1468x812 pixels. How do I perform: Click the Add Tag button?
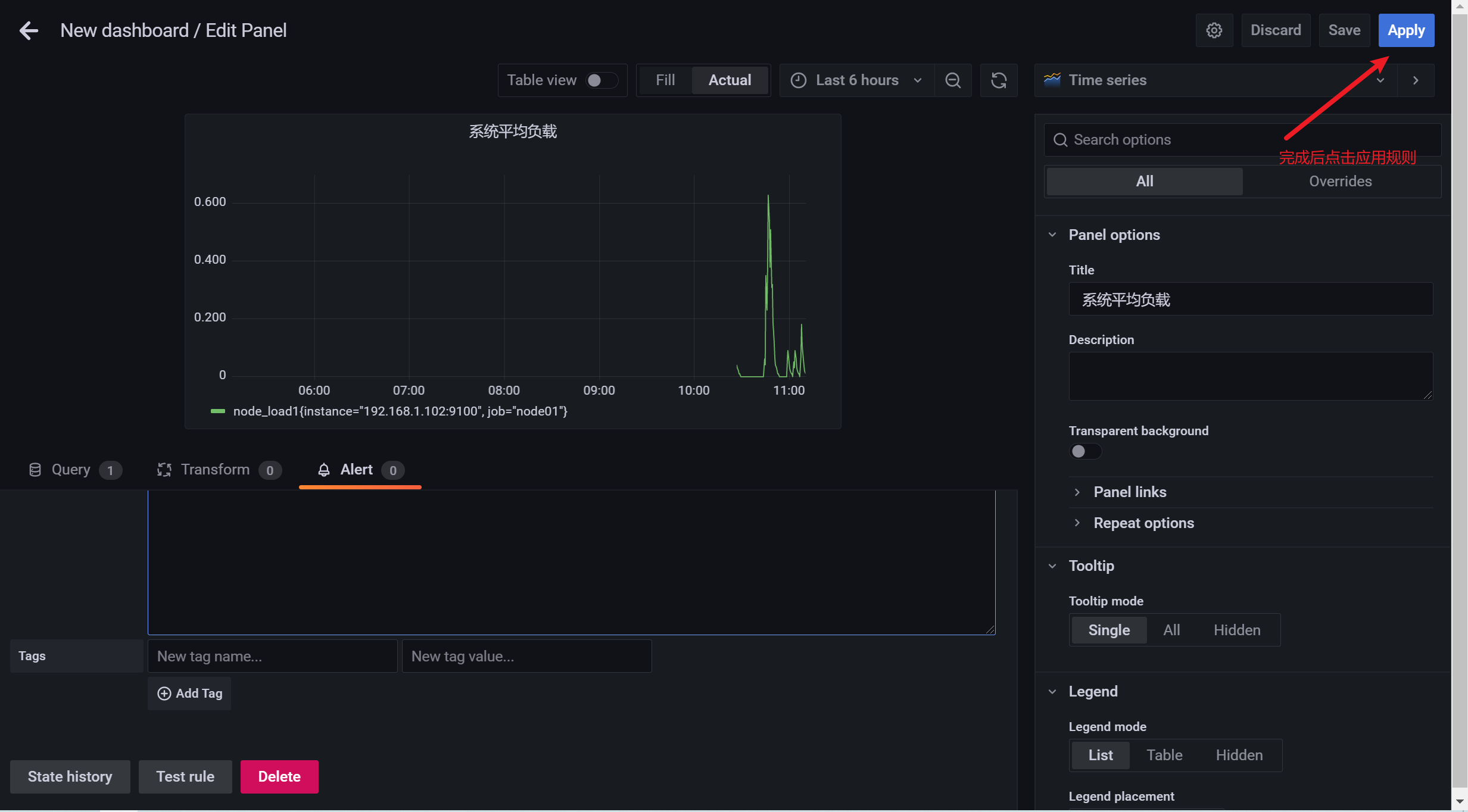[x=189, y=694]
